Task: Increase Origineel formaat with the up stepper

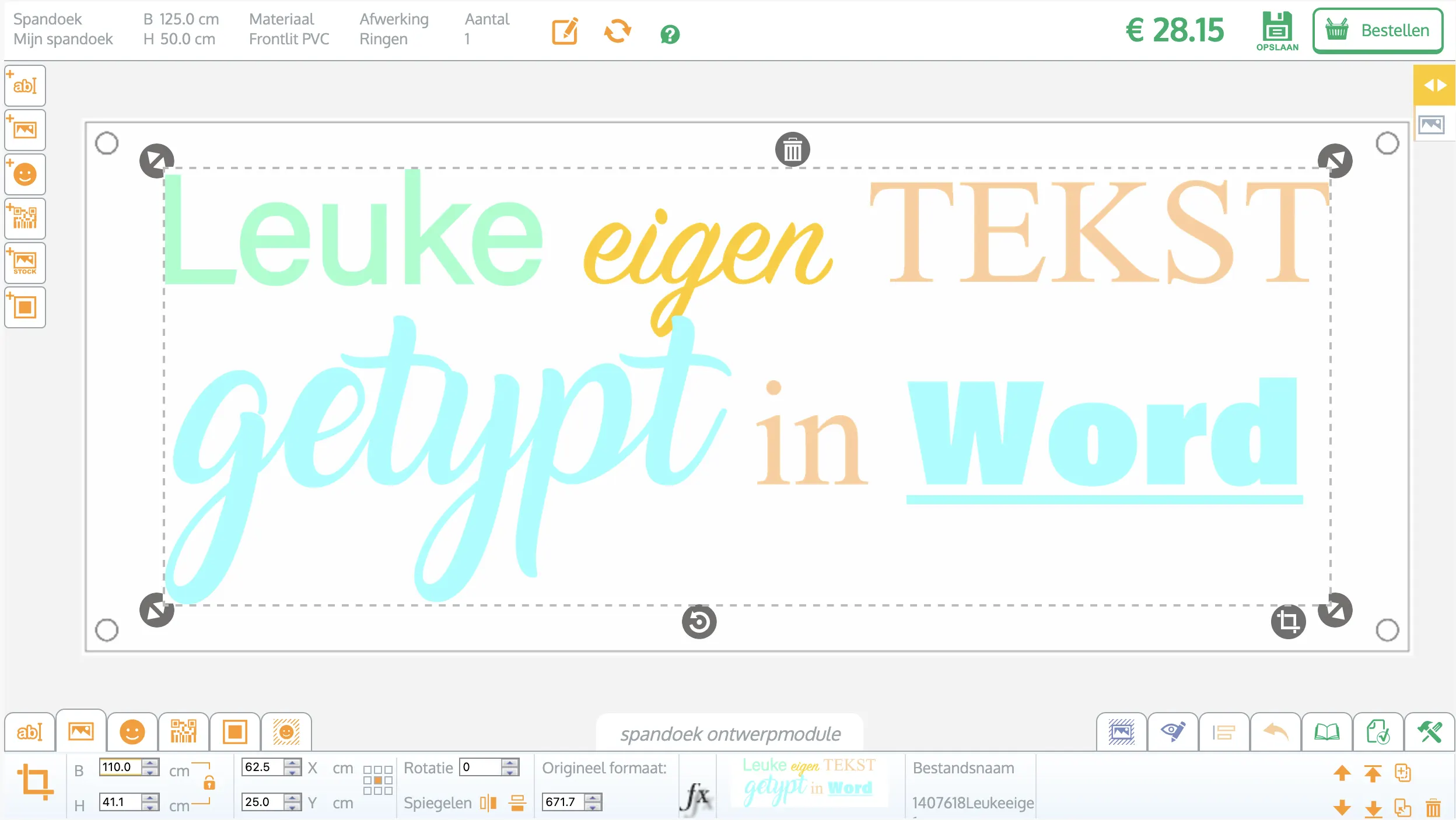Action: (593, 798)
